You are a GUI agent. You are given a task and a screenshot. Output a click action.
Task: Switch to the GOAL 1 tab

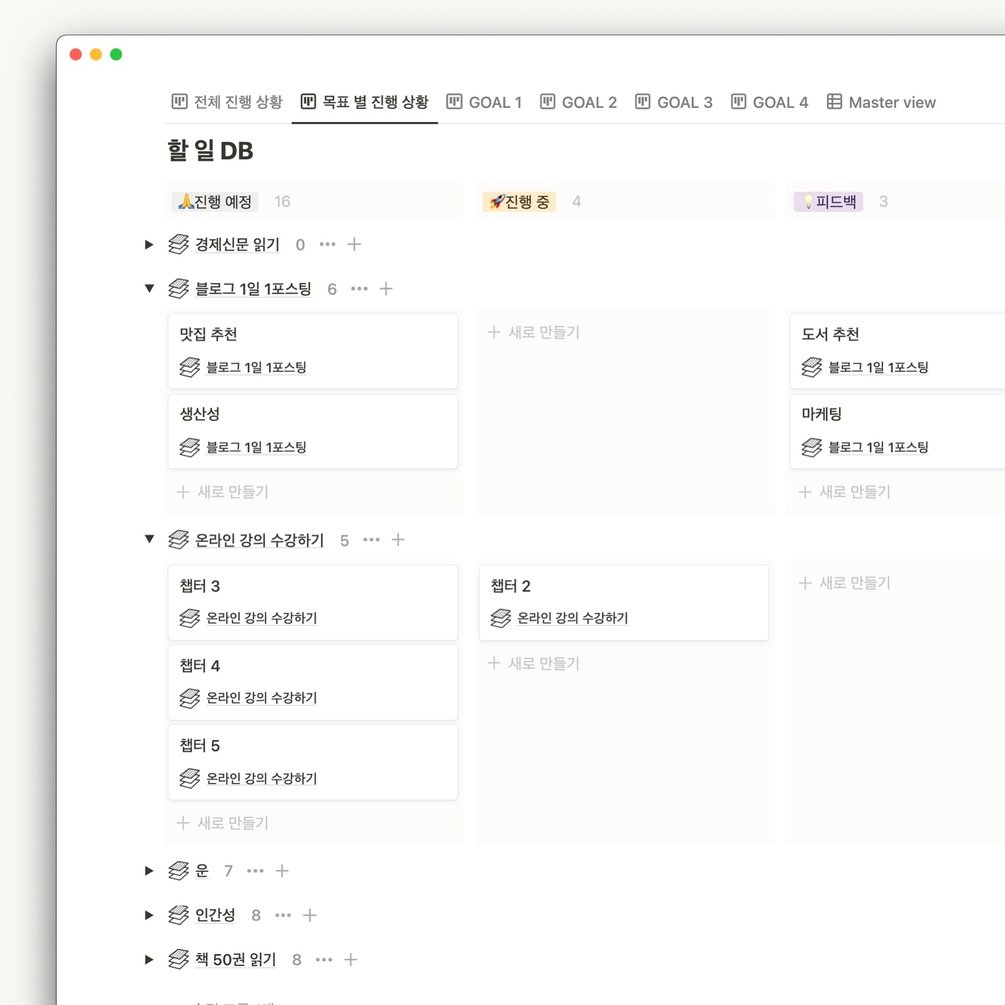pyautogui.click(x=484, y=102)
